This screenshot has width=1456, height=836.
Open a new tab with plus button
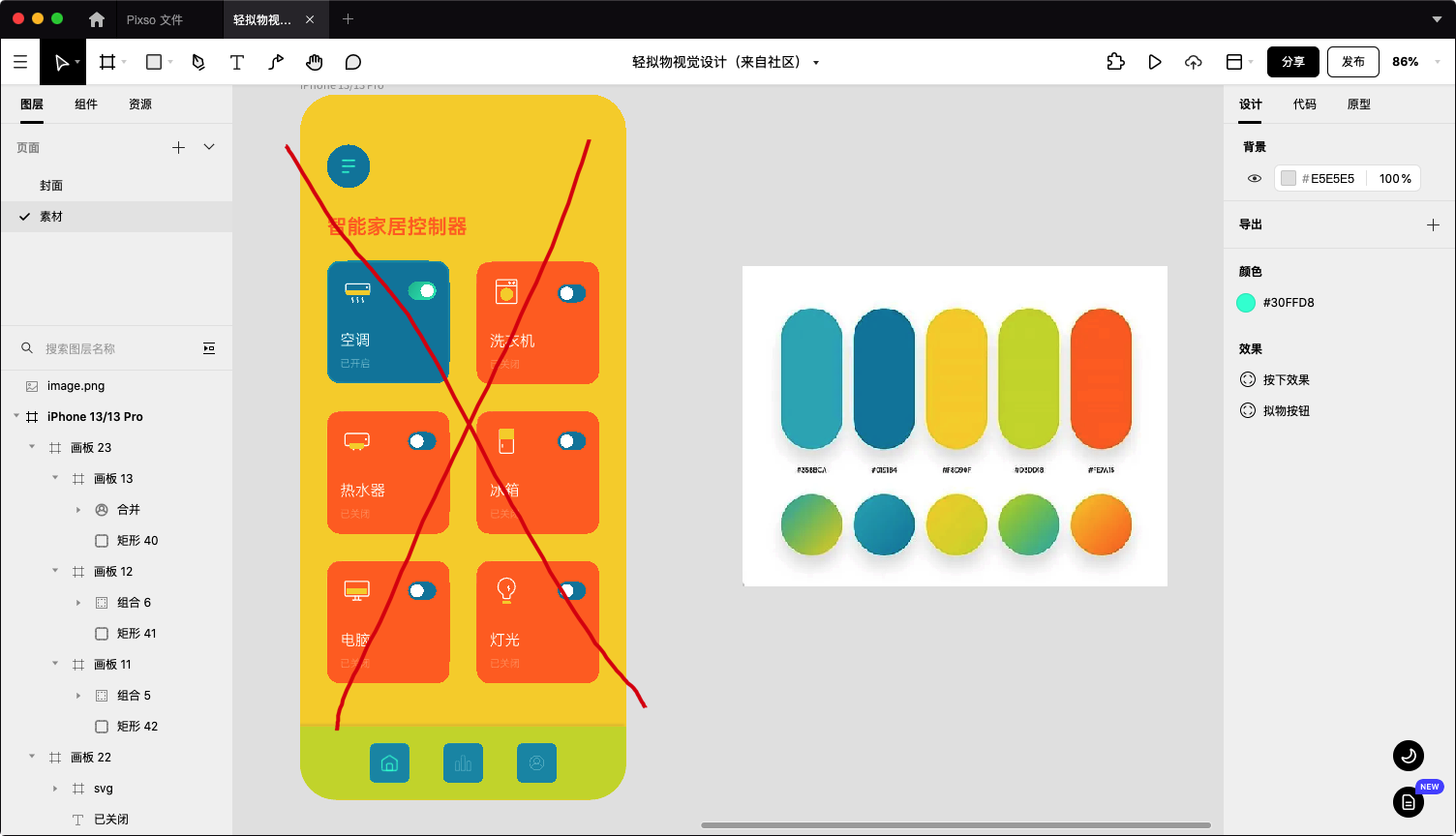pos(349,19)
